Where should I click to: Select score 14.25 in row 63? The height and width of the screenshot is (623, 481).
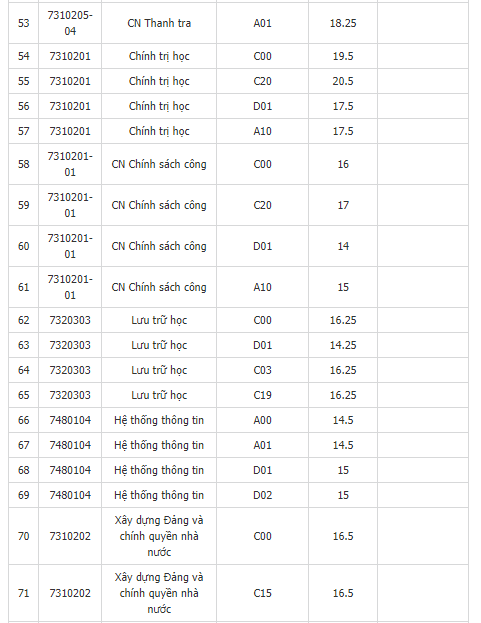coord(343,345)
